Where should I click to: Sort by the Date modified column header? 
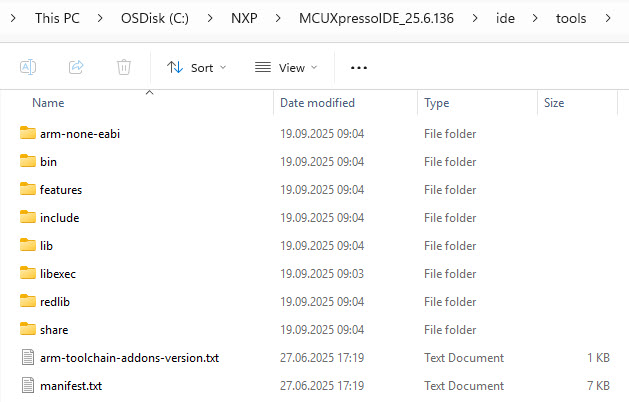coord(318,102)
